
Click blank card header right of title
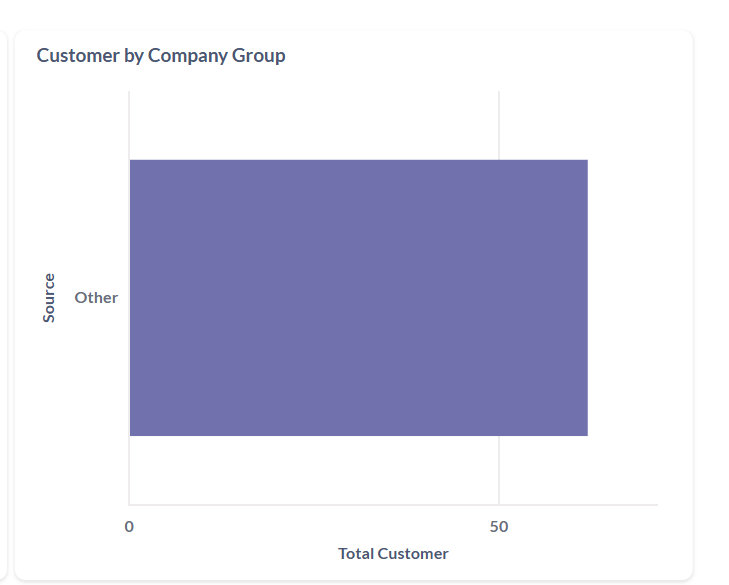click(480, 56)
